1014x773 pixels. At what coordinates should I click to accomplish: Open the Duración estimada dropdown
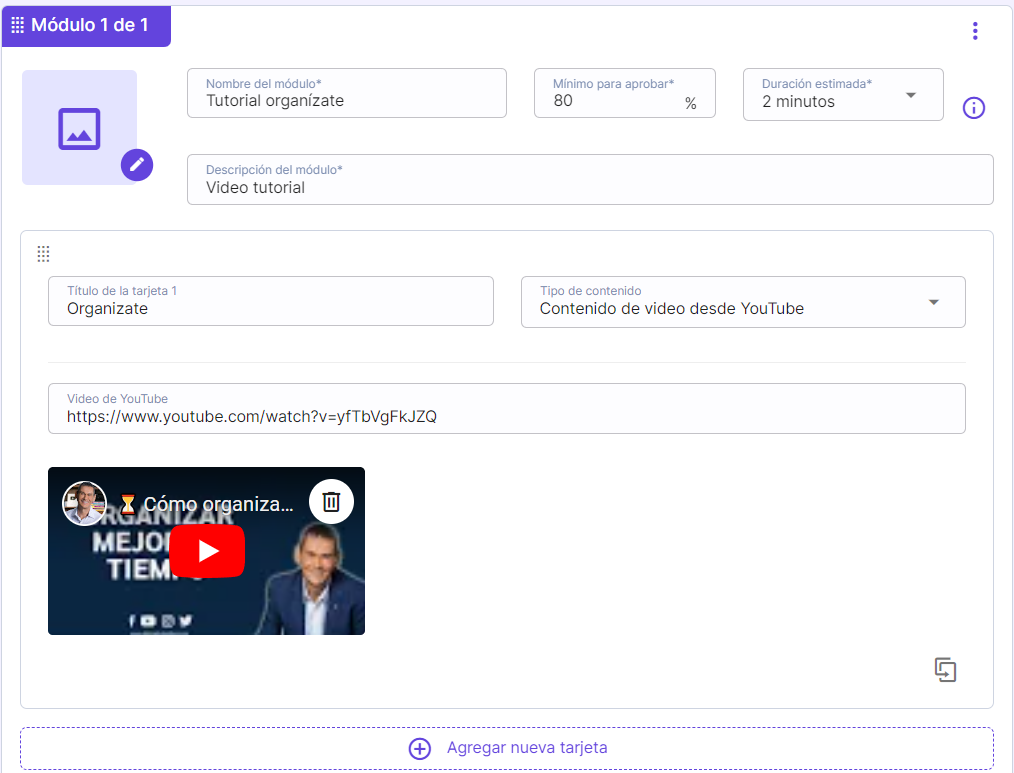(843, 94)
